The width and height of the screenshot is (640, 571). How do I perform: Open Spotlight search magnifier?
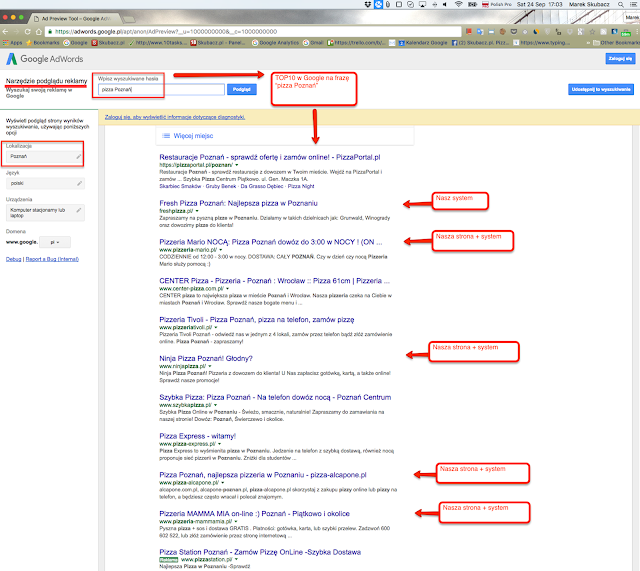[x=621, y=4]
